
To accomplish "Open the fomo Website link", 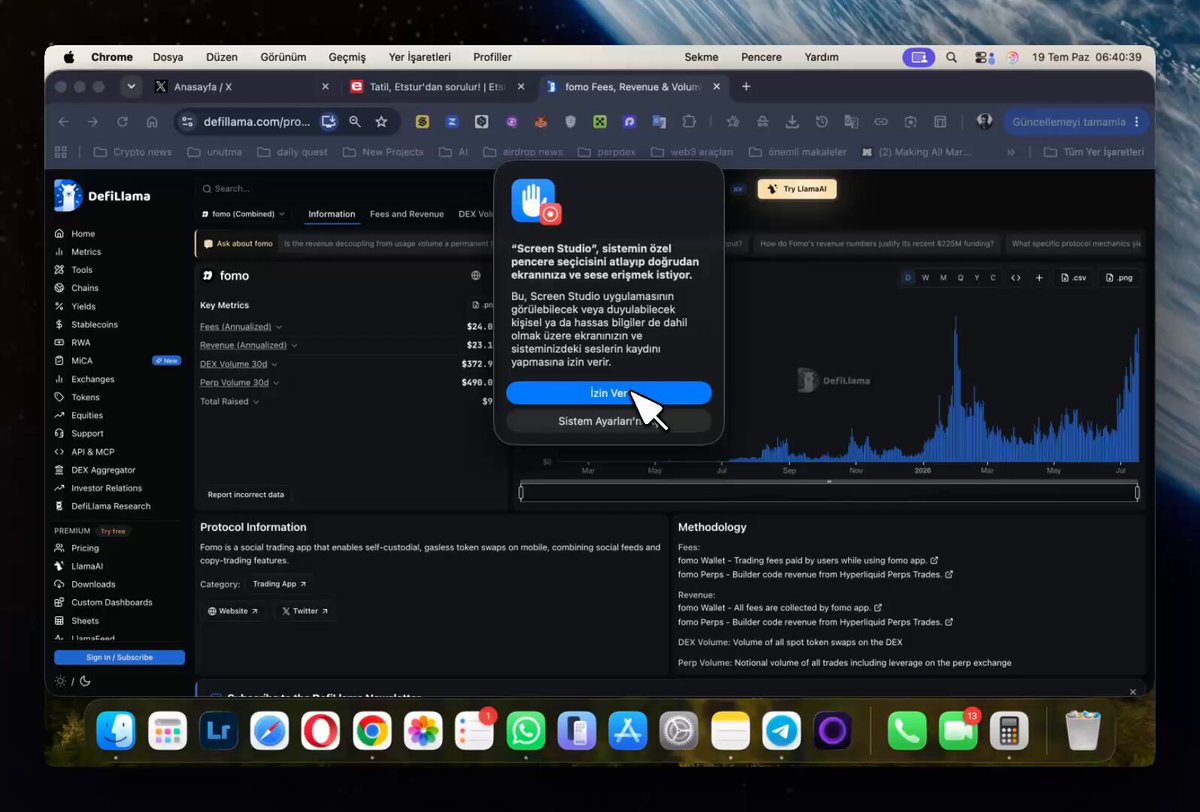I will point(233,611).
